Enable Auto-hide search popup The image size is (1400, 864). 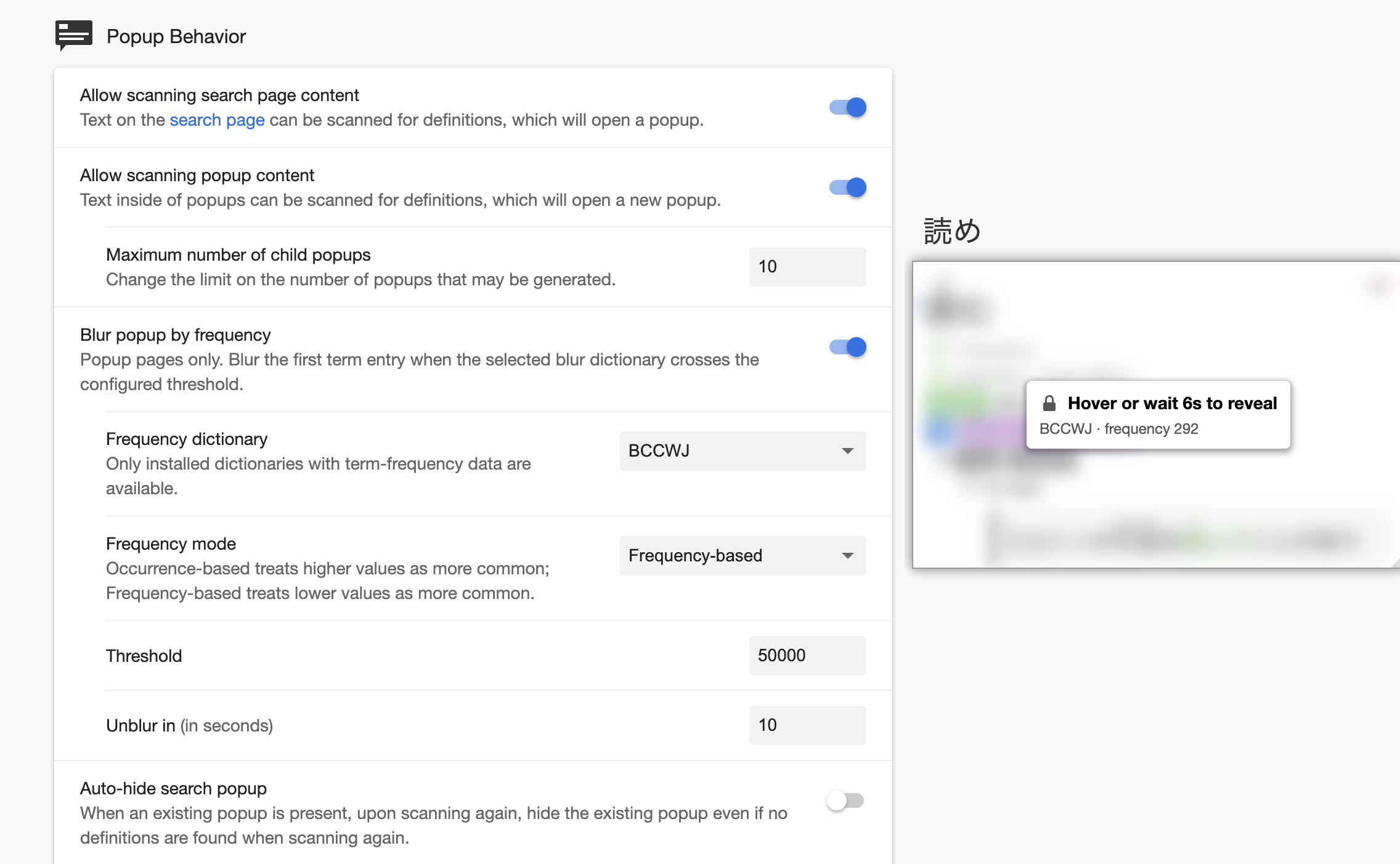point(845,801)
